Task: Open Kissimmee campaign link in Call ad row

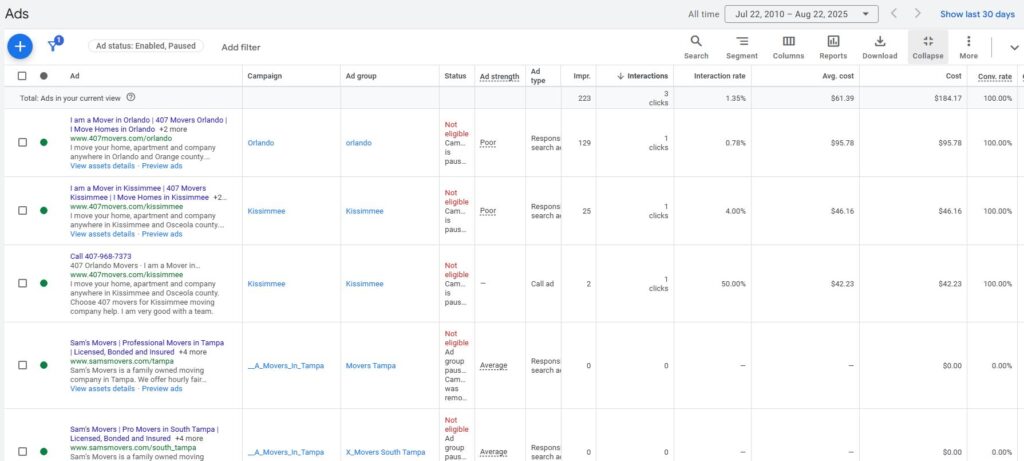Action: [x=266, y=283]
